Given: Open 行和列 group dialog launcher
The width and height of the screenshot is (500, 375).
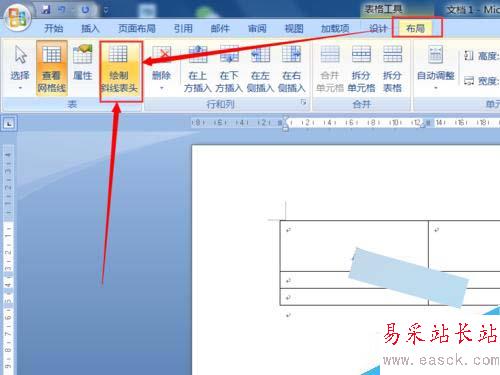Looking at the screenshot, I should (303, 102).
